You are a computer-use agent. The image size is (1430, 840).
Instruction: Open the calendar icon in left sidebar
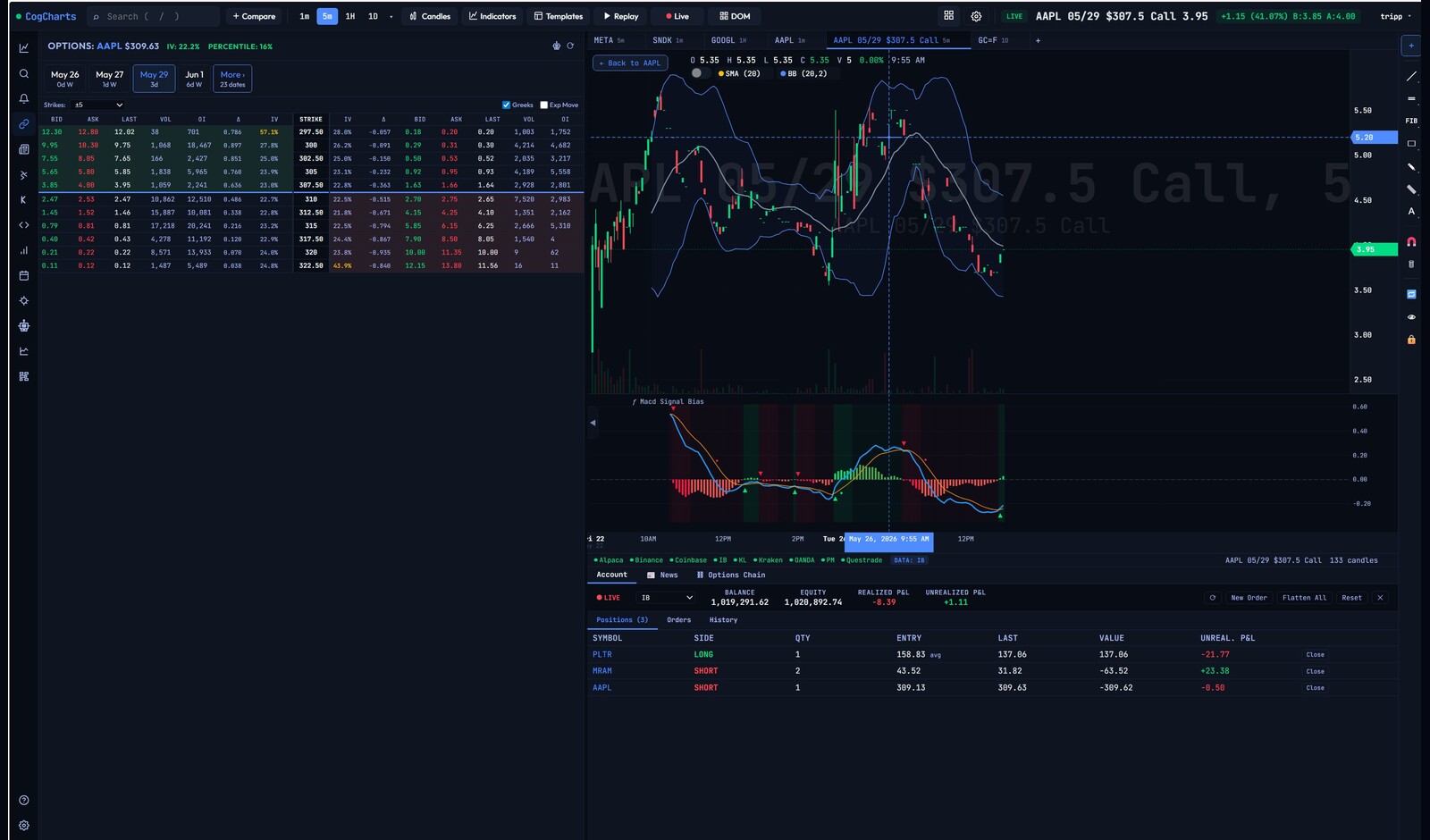coord(23,275)
